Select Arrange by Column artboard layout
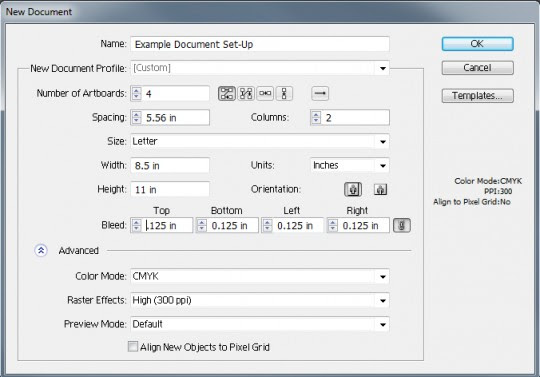The height and width of the screenshot is (377, 540). (x=284, y=93)
